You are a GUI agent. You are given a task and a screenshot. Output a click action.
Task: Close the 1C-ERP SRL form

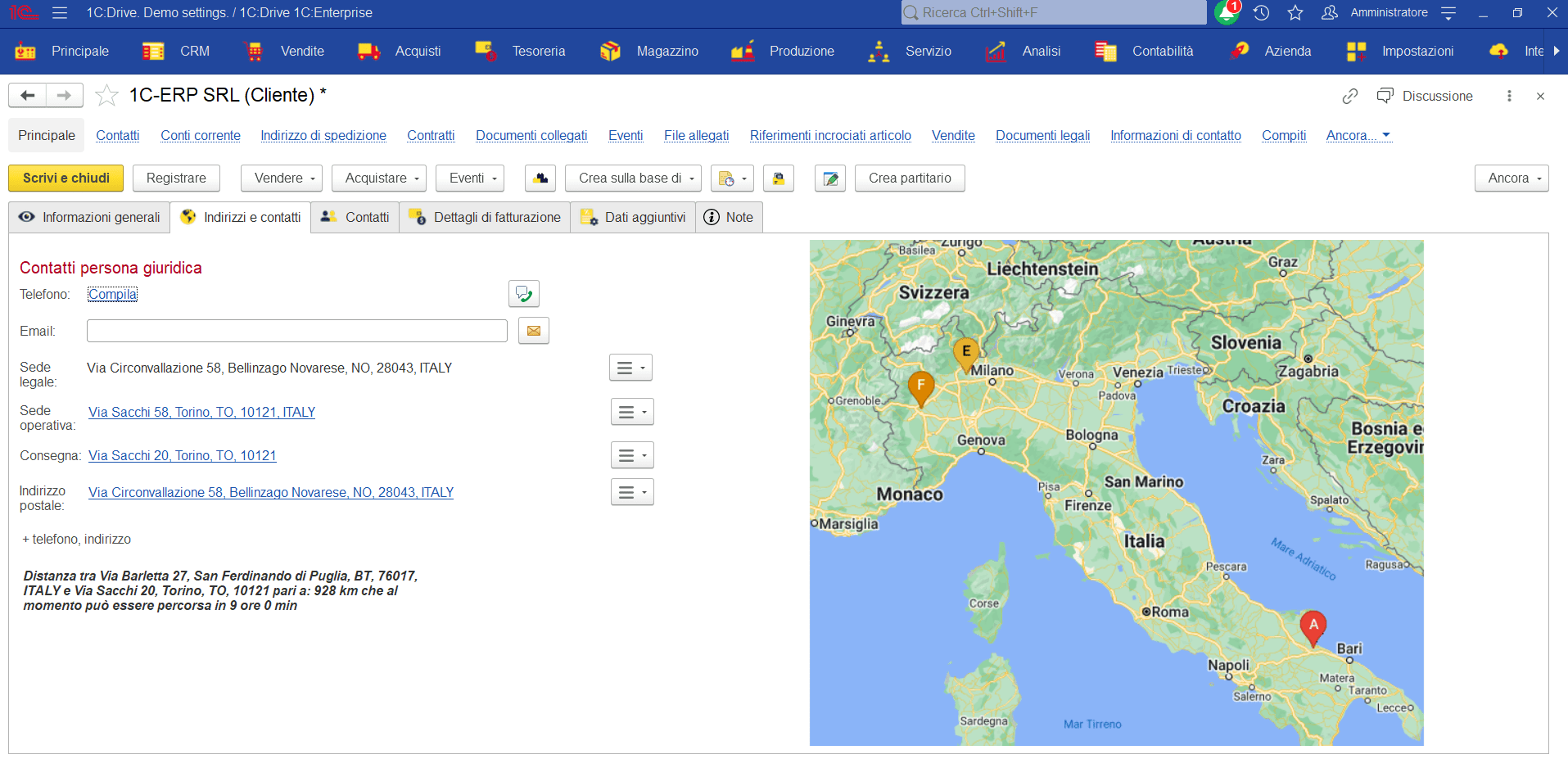point(1540,96)
